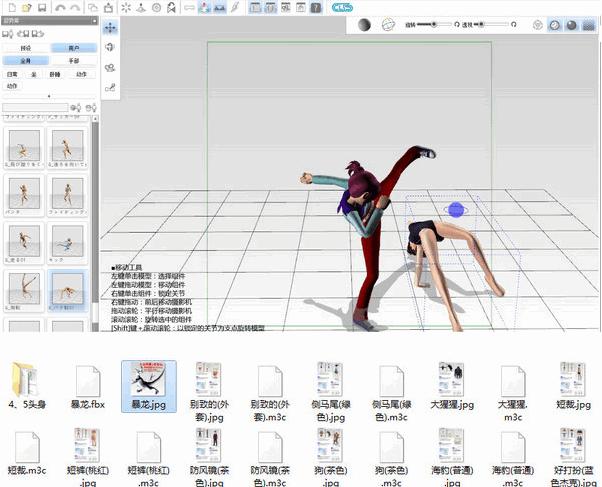This screenshot has width=602, height=487.
Task: Select the 手部 hand tab
Action: point(74,61)
